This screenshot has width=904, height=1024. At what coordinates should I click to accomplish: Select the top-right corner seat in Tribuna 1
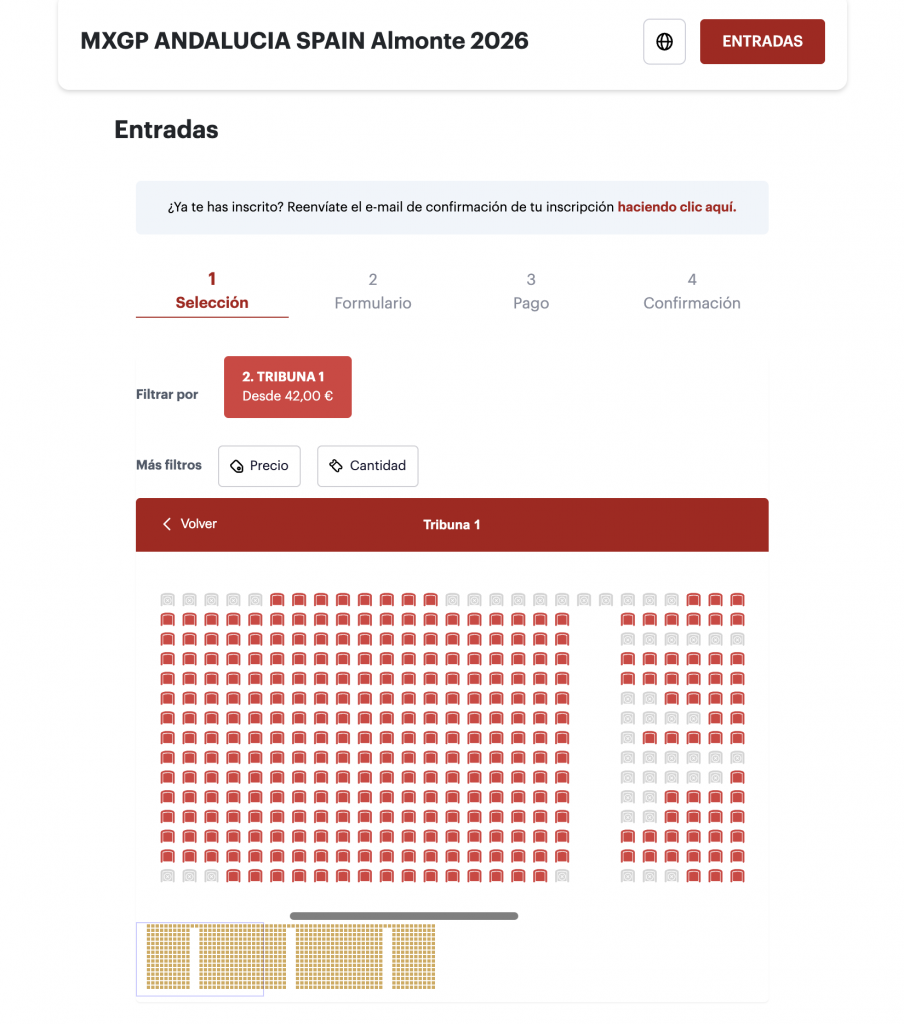737,600
